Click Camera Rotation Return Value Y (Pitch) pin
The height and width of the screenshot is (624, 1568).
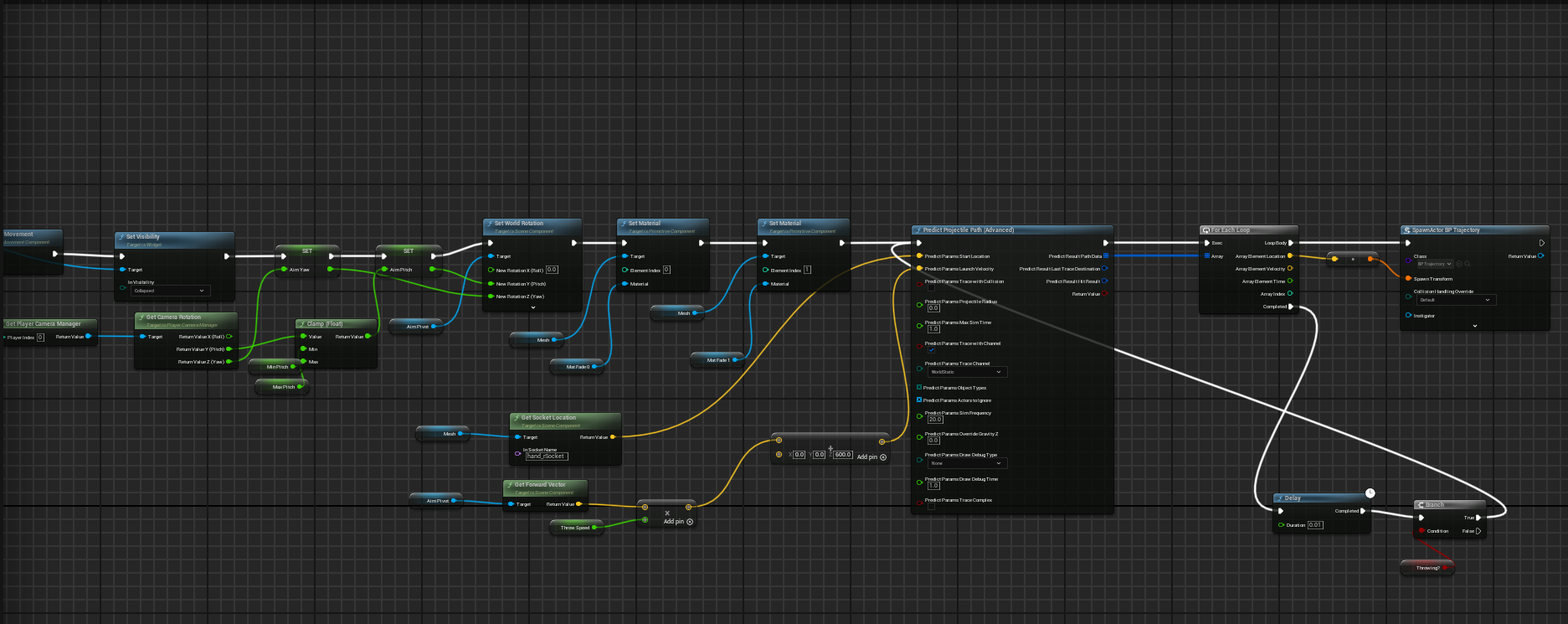(x=229, y=349)
